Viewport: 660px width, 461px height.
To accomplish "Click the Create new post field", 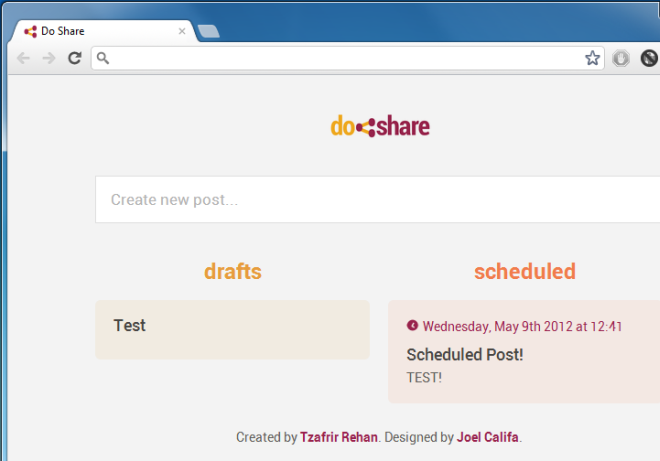I will (x=378, y=200).
